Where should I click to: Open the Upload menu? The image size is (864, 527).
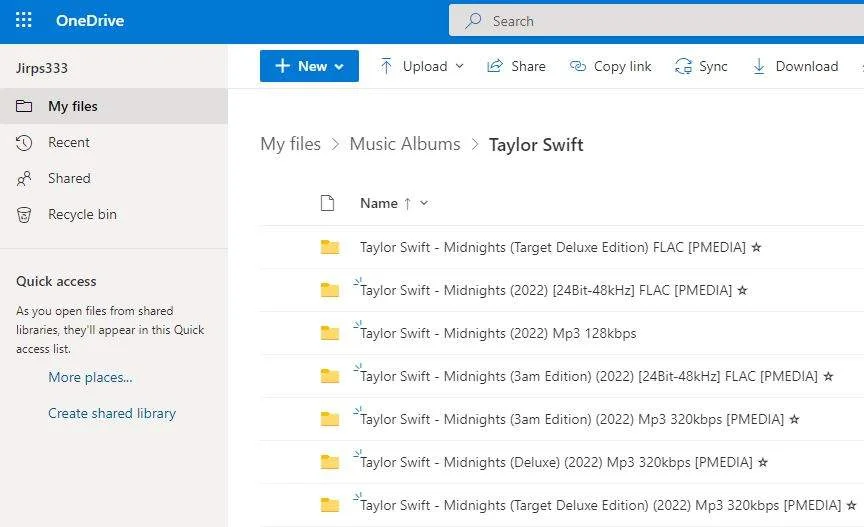(x=422, y=66)
